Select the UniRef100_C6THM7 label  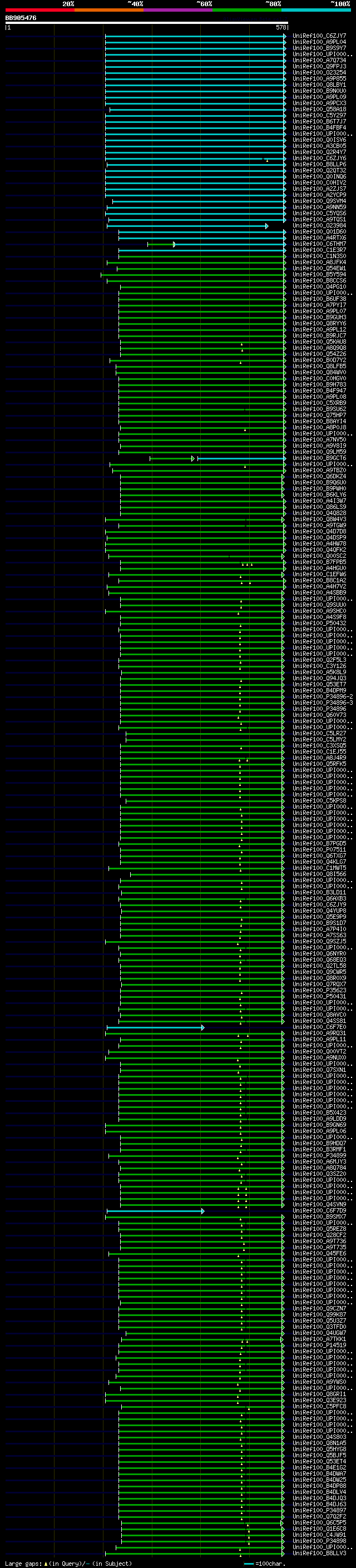click(319, 244)
